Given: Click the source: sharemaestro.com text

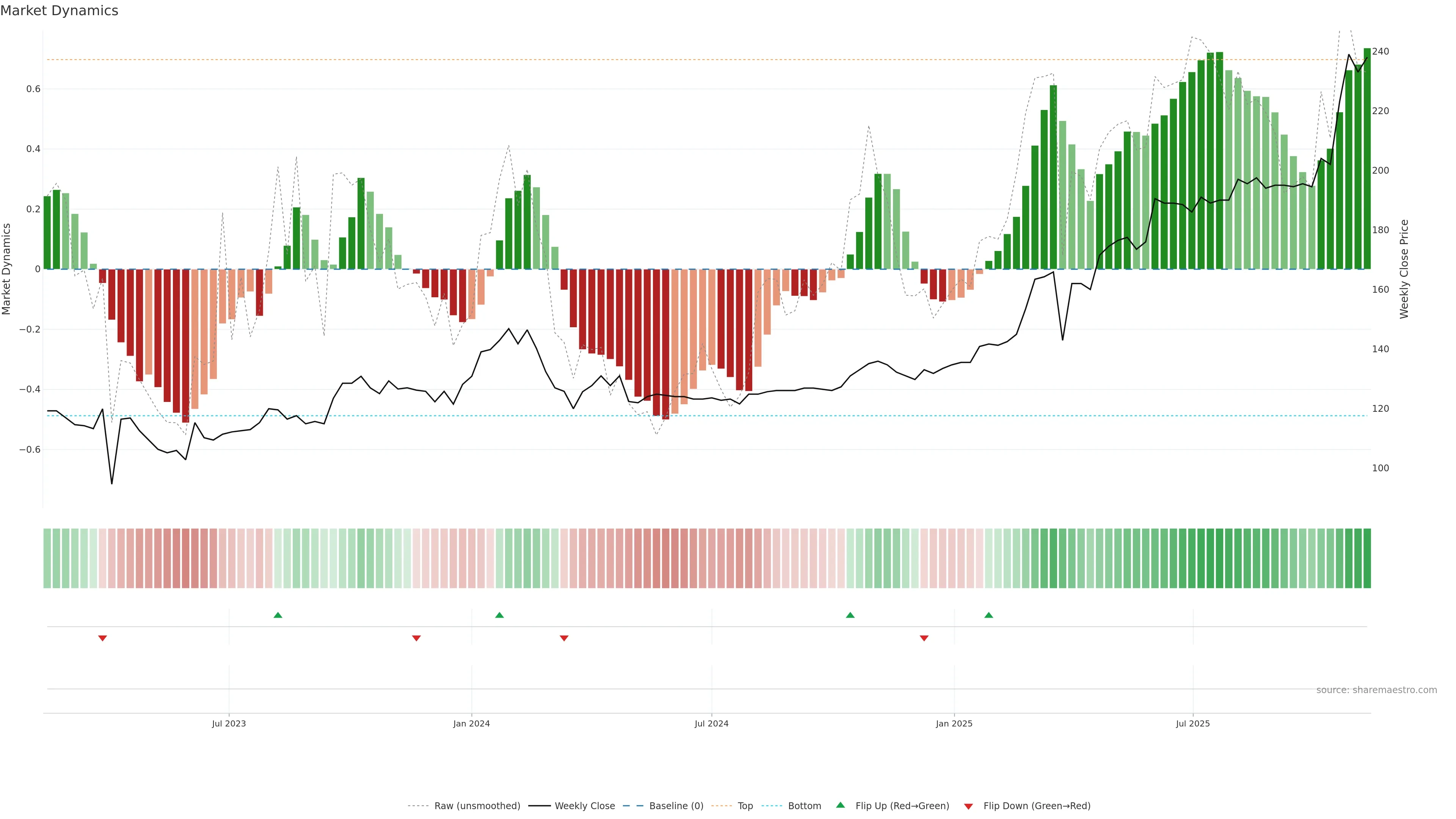Looking at the screenshot, I should coord(1376,690).
